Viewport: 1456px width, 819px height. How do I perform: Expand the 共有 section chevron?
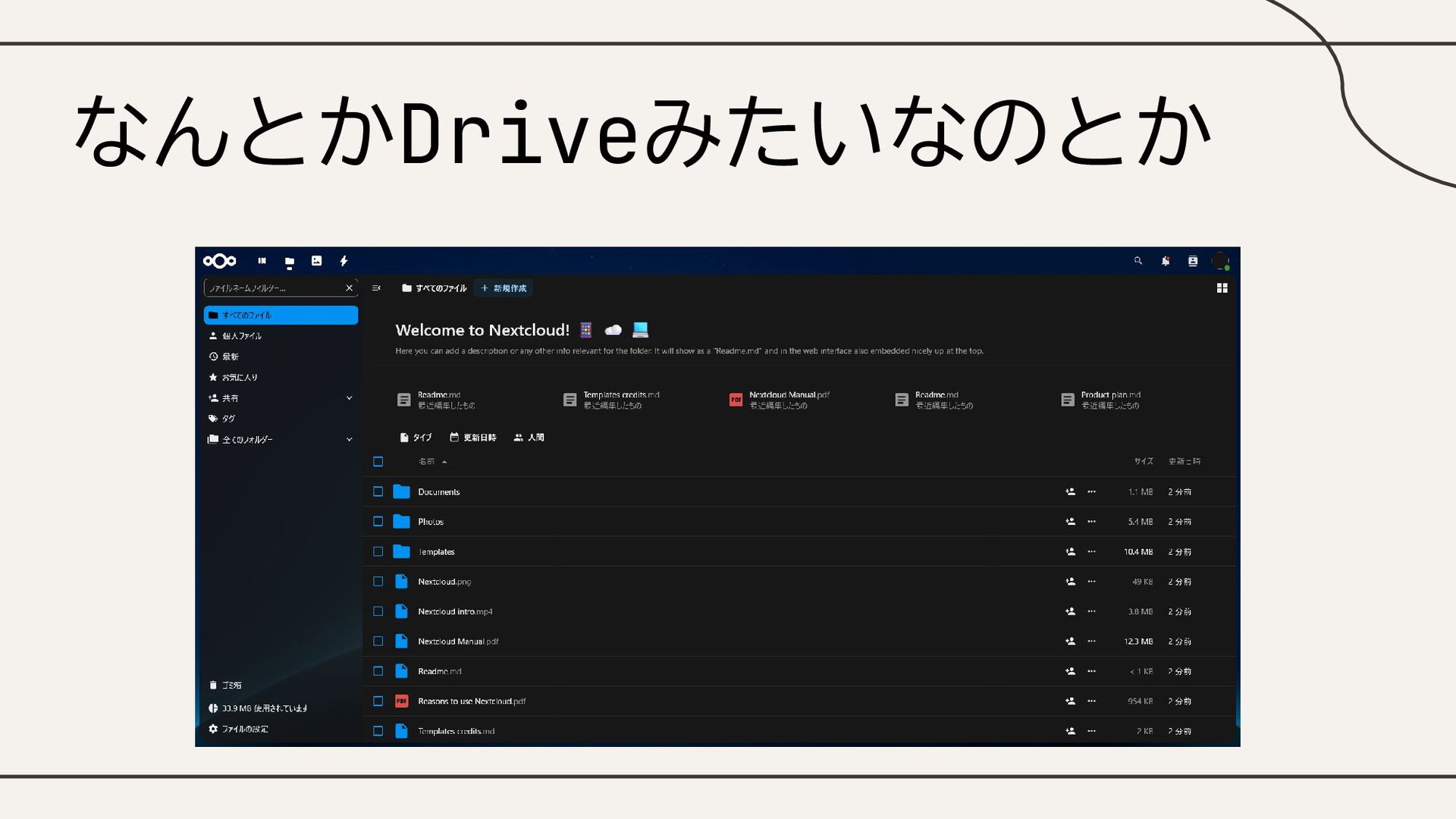tap(349, 398)
